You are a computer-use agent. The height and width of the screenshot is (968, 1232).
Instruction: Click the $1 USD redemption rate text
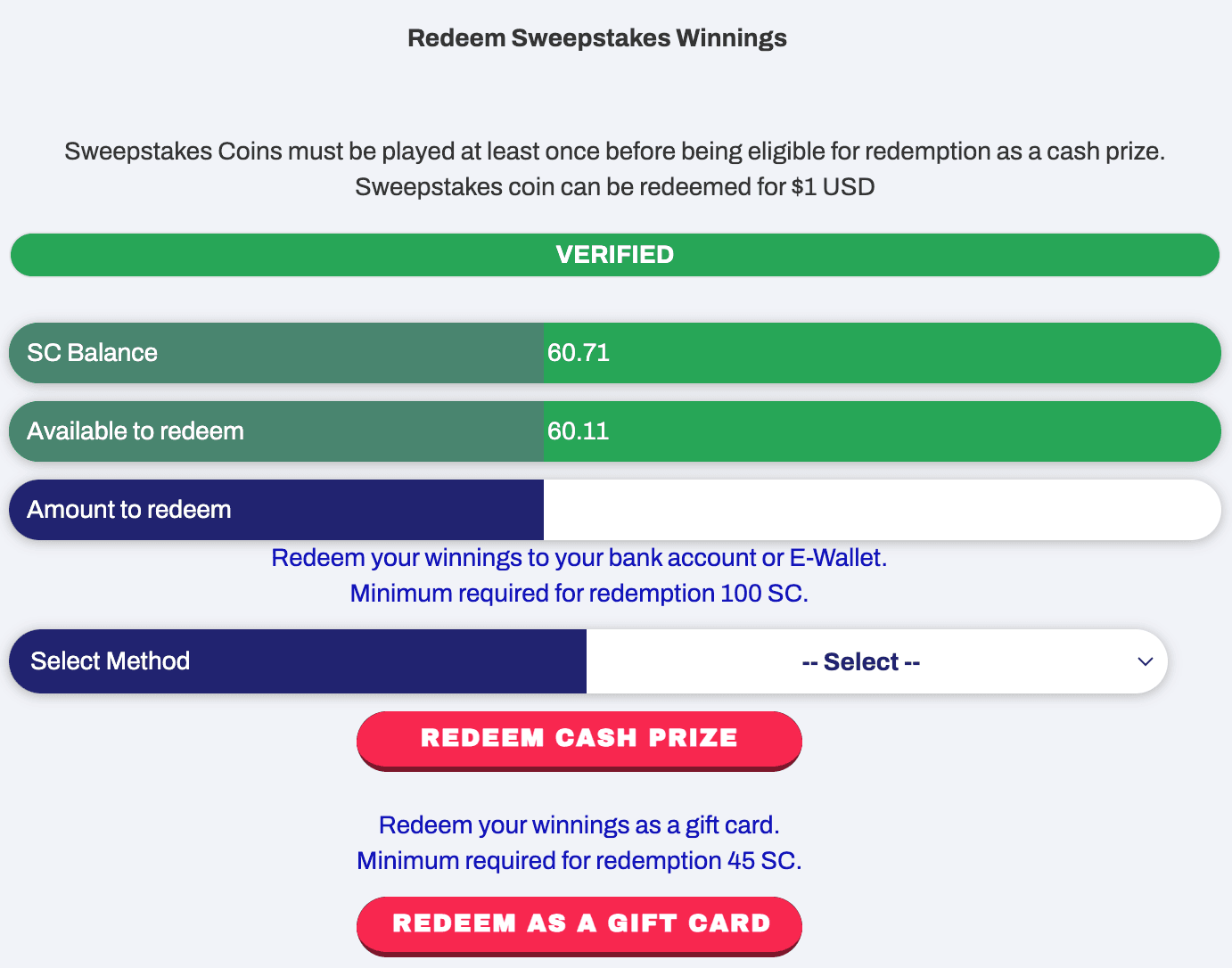(x=614, y=186)
